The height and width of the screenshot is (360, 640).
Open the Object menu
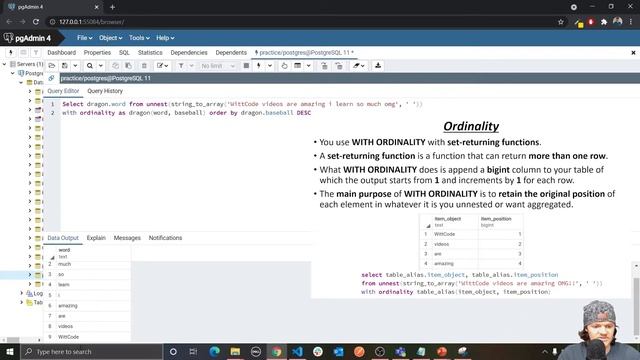point(110,38)
